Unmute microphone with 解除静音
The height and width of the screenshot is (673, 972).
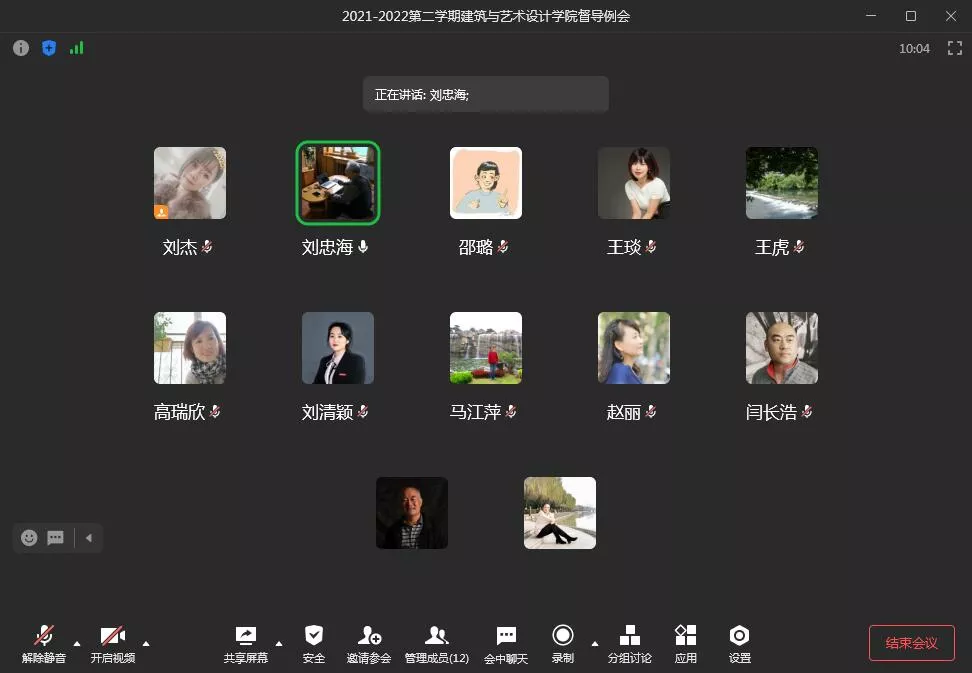click(x=44, y=643)
